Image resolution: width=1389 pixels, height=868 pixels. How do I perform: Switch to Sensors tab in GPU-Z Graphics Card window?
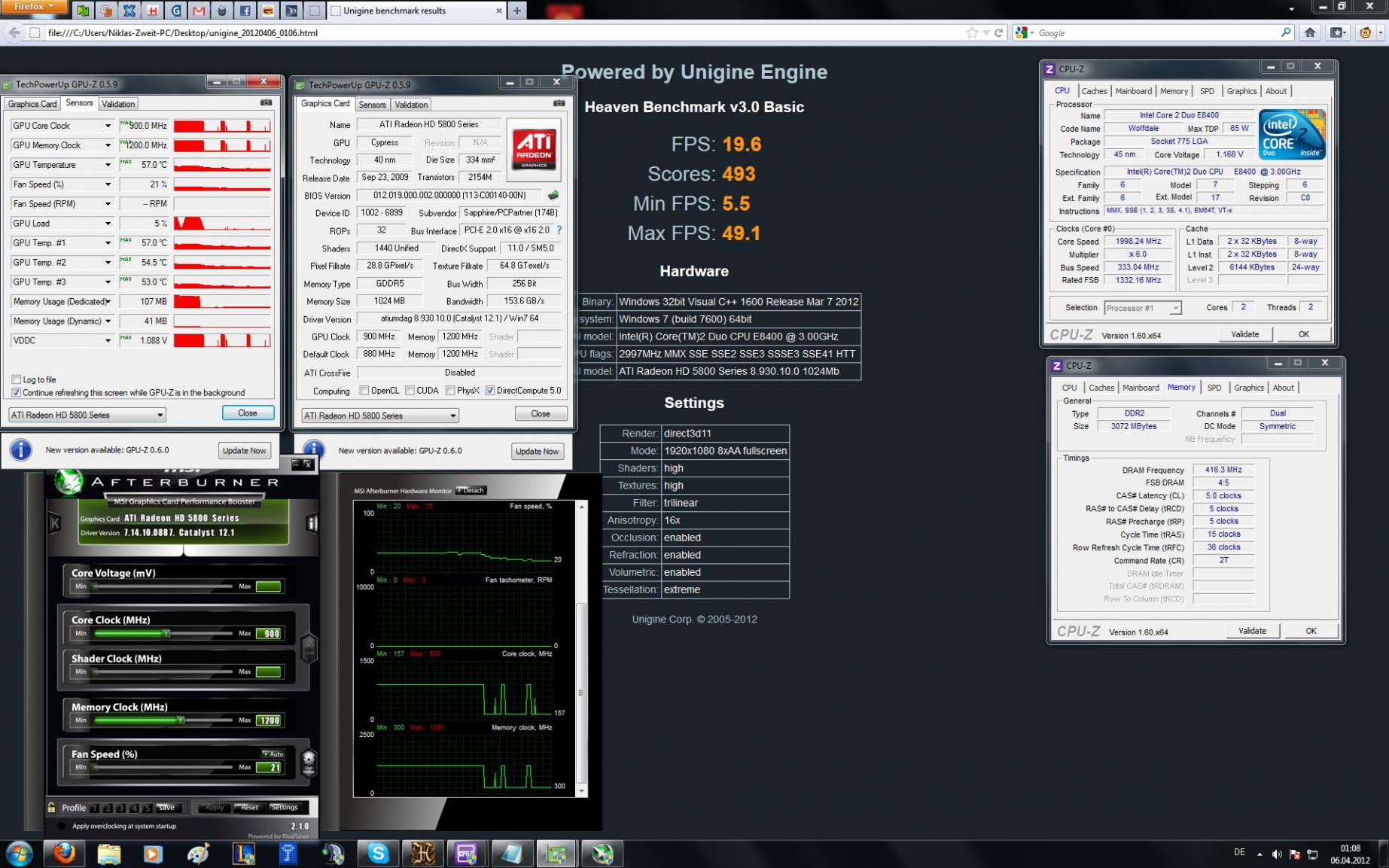pyautogui.click(x=372, y=105)
